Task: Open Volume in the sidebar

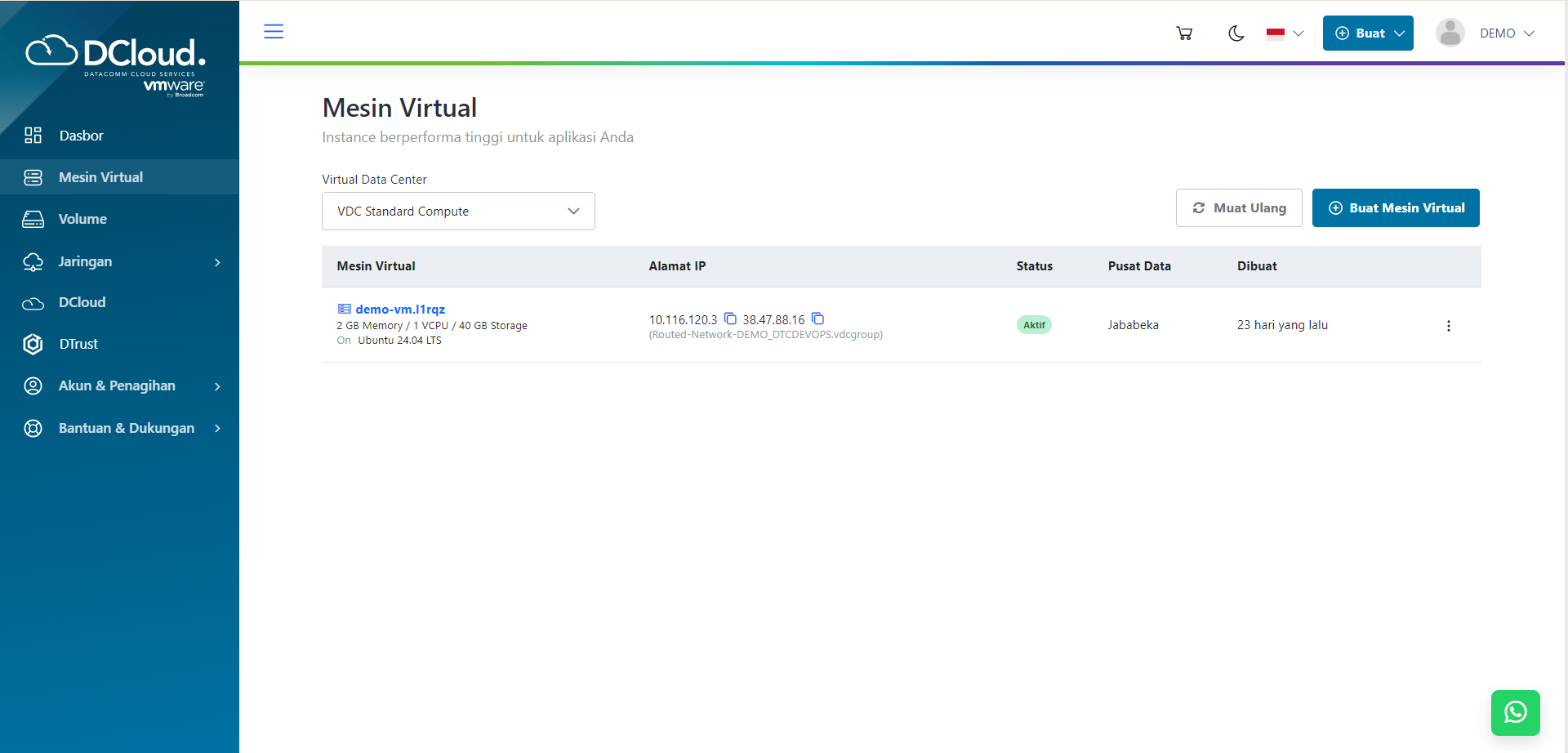Action: [82, 219]
